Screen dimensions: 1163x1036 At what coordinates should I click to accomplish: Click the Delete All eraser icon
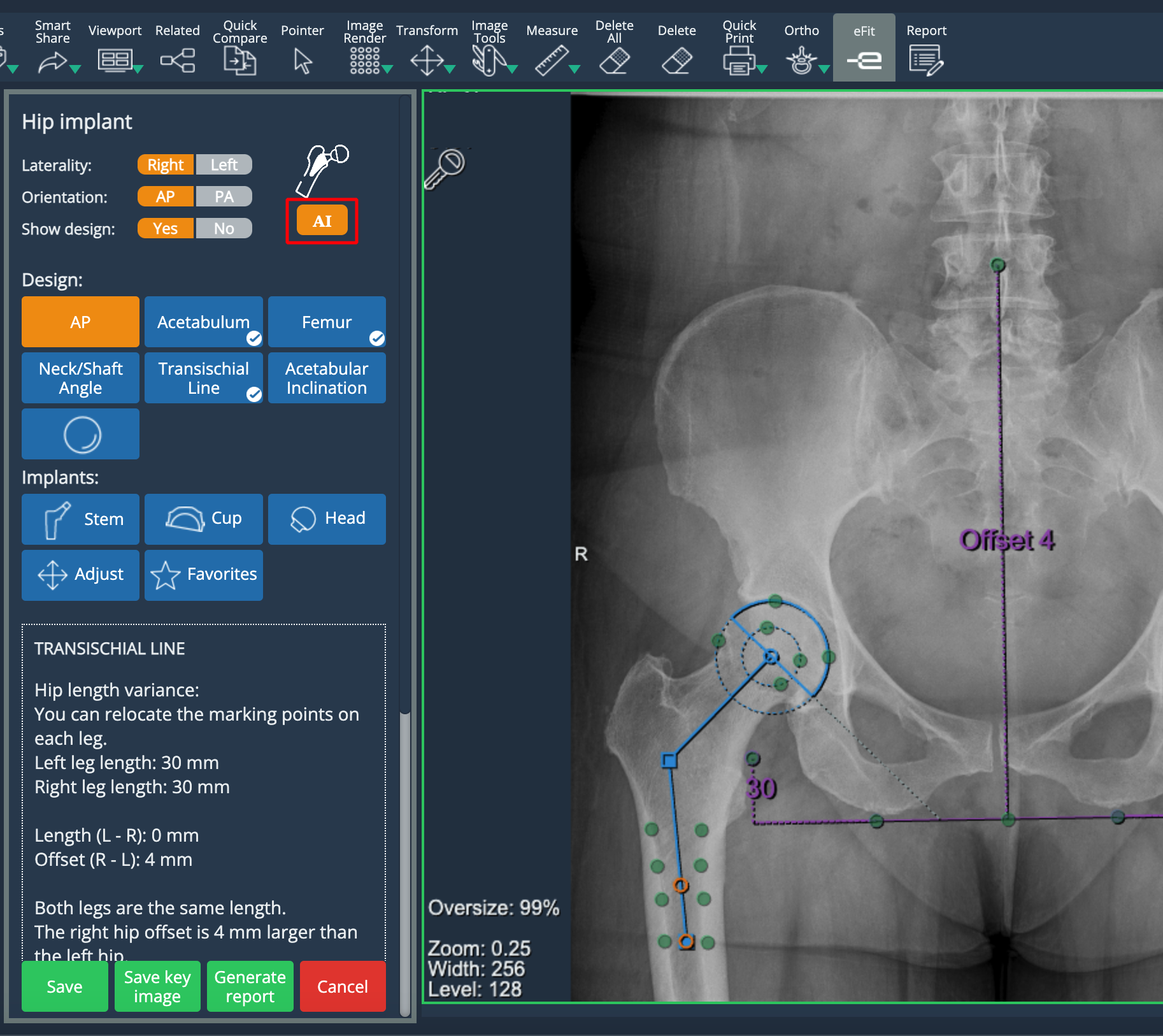click(614, 61)
